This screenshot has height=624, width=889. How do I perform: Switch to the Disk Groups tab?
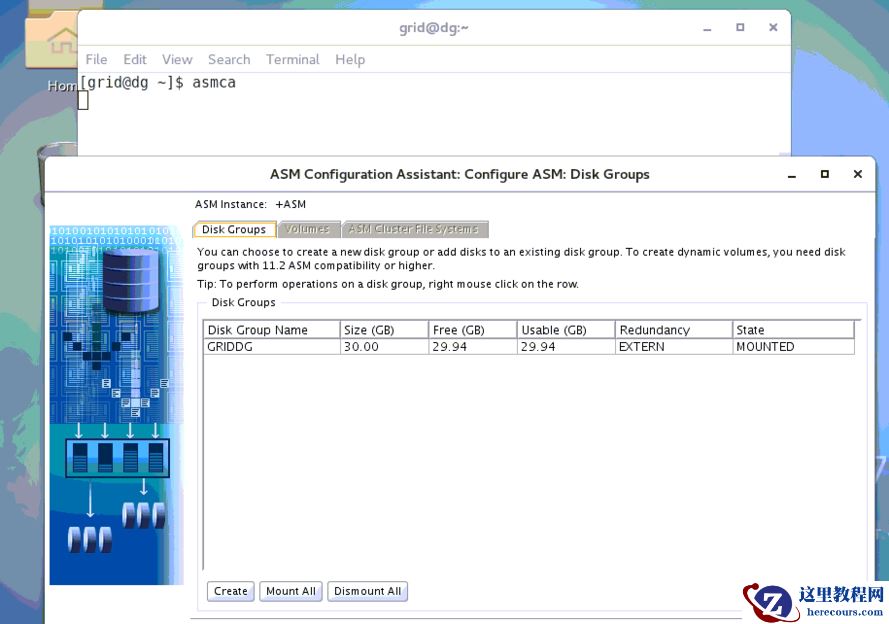click(x=234, y=229)
